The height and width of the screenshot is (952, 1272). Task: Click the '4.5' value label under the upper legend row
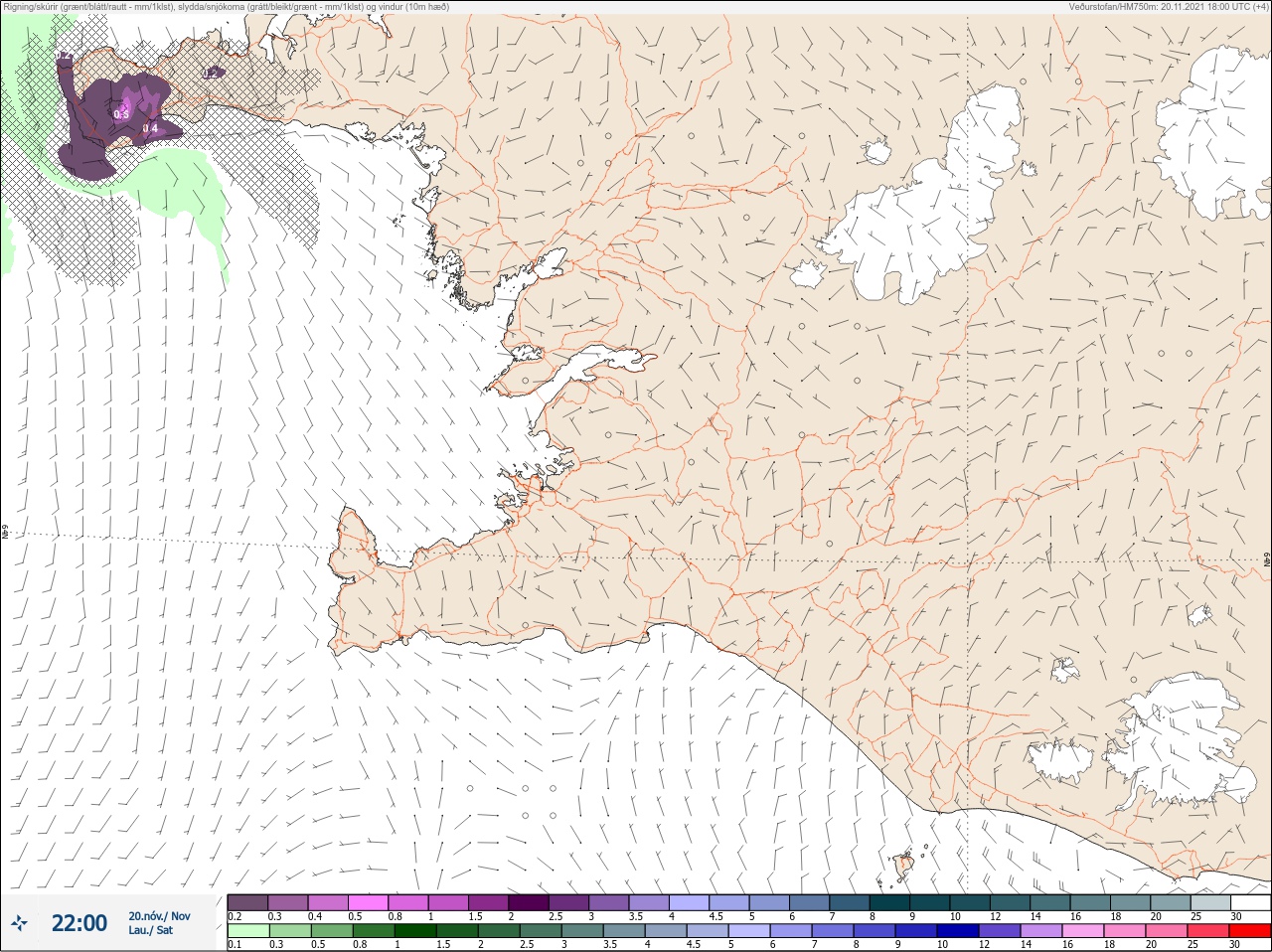715,916
